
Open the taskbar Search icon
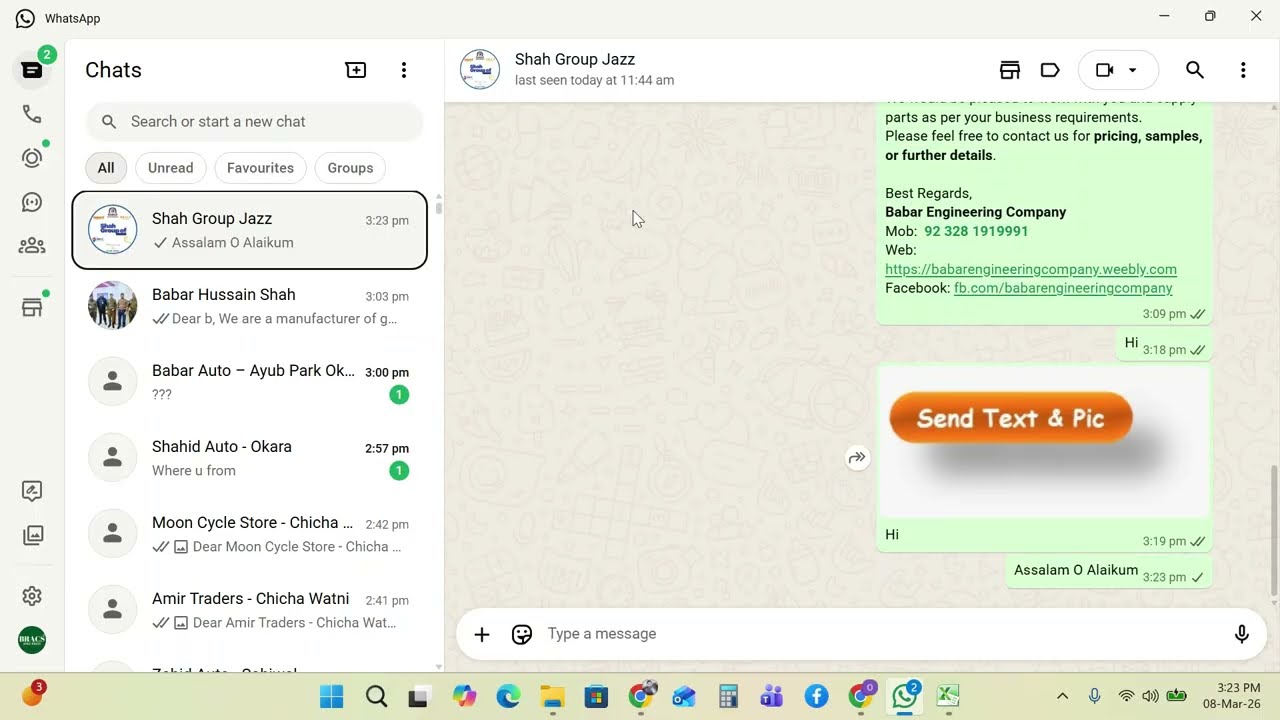376,697
